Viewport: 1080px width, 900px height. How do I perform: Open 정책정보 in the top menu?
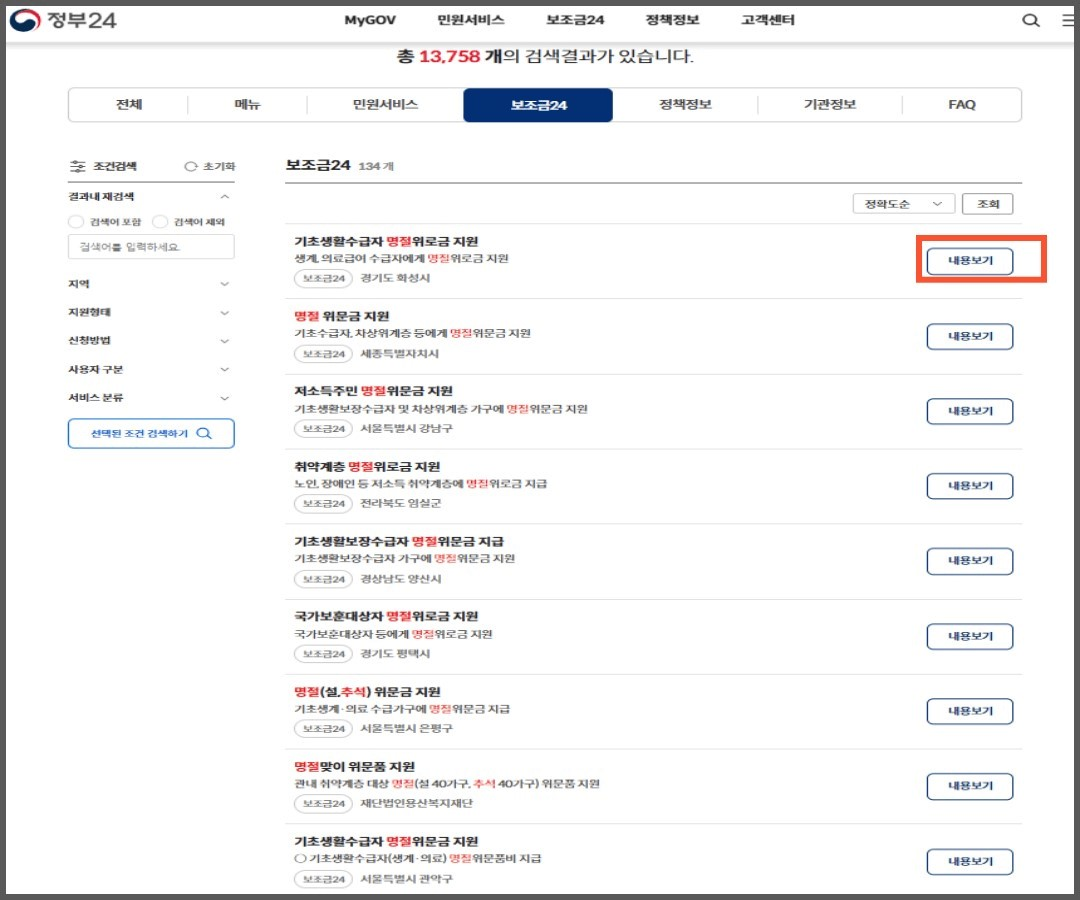[x=672, y=20]
